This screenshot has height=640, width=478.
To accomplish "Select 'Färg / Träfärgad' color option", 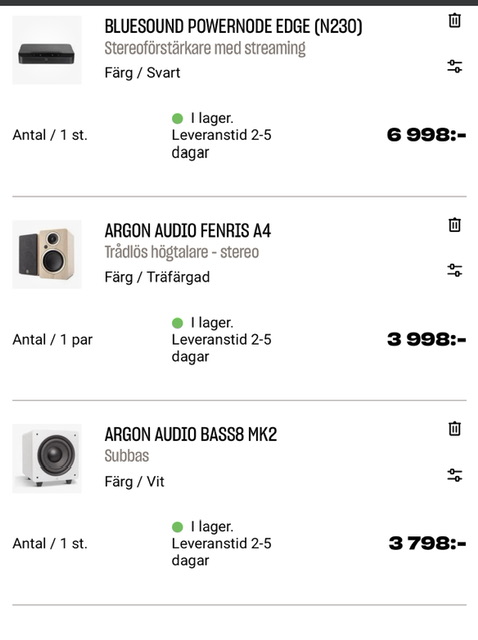I will click(x=157, y=277).
